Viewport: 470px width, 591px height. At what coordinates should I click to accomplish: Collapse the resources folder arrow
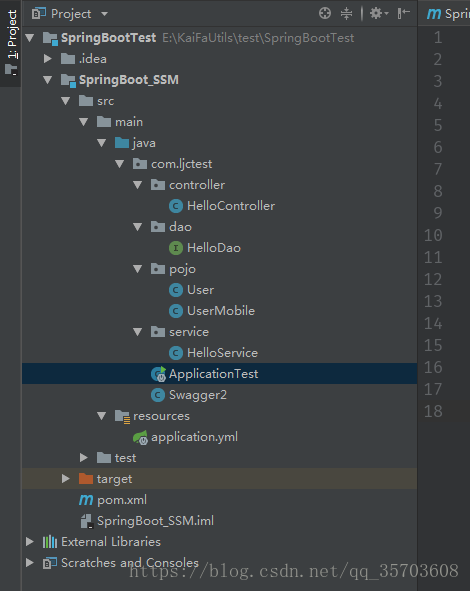coord(102,416)
